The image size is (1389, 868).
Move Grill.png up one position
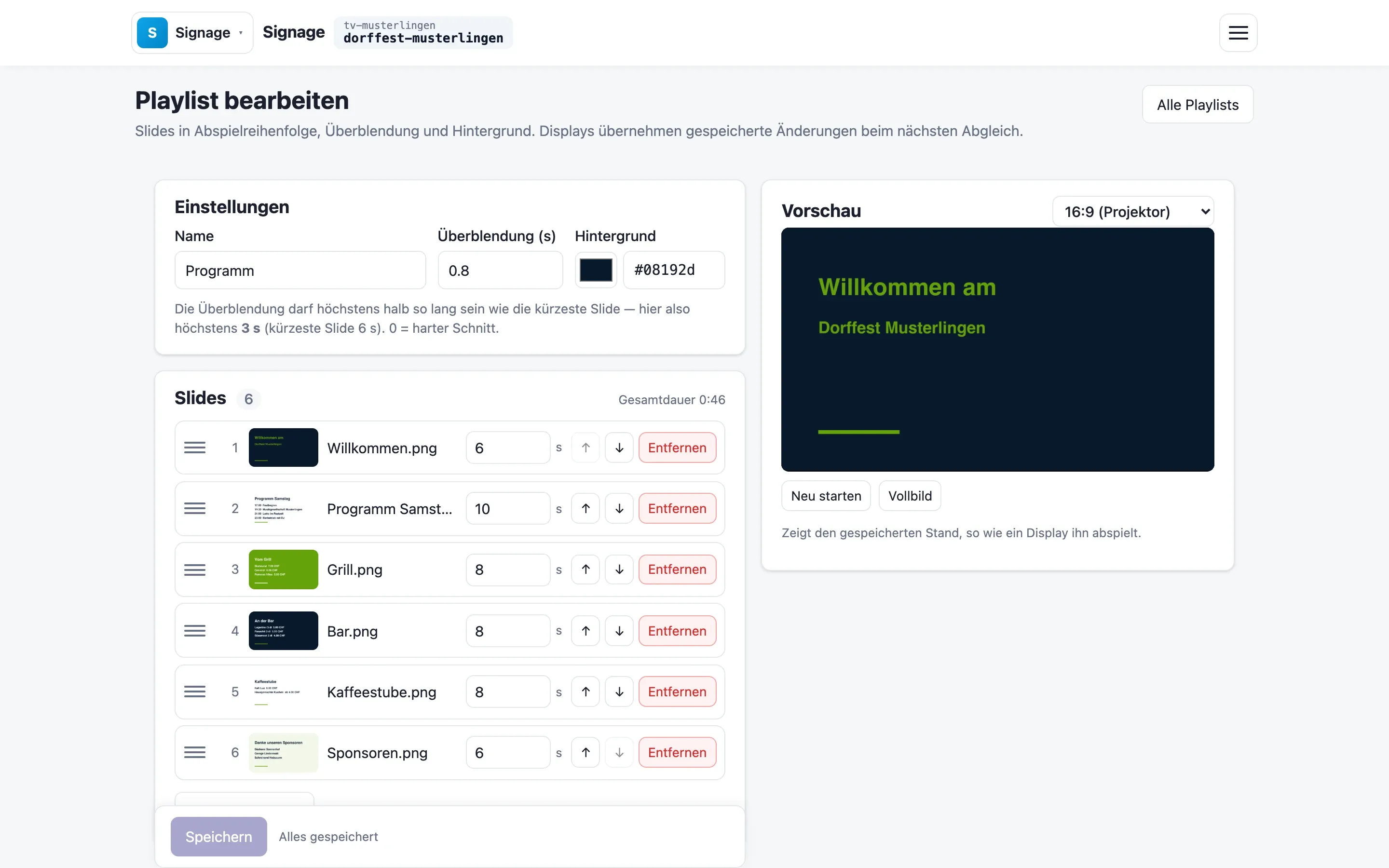coord(586,570)
